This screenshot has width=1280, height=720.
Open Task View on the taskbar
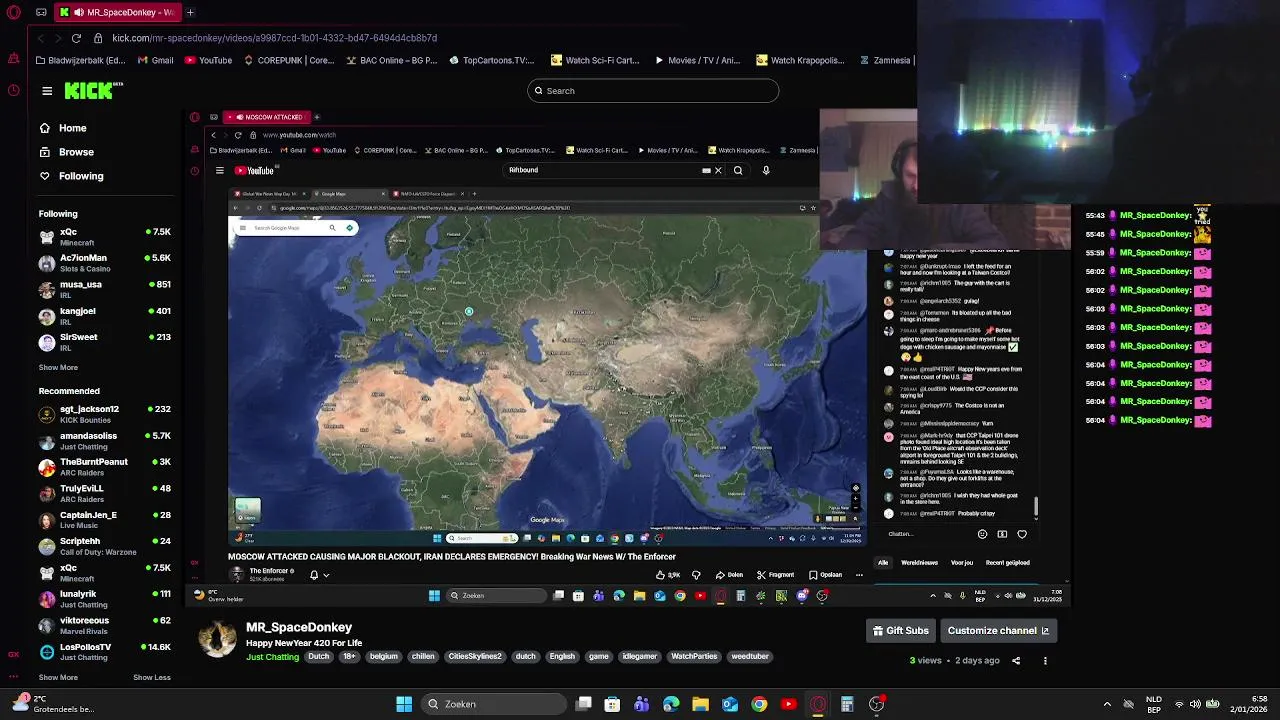584,704
